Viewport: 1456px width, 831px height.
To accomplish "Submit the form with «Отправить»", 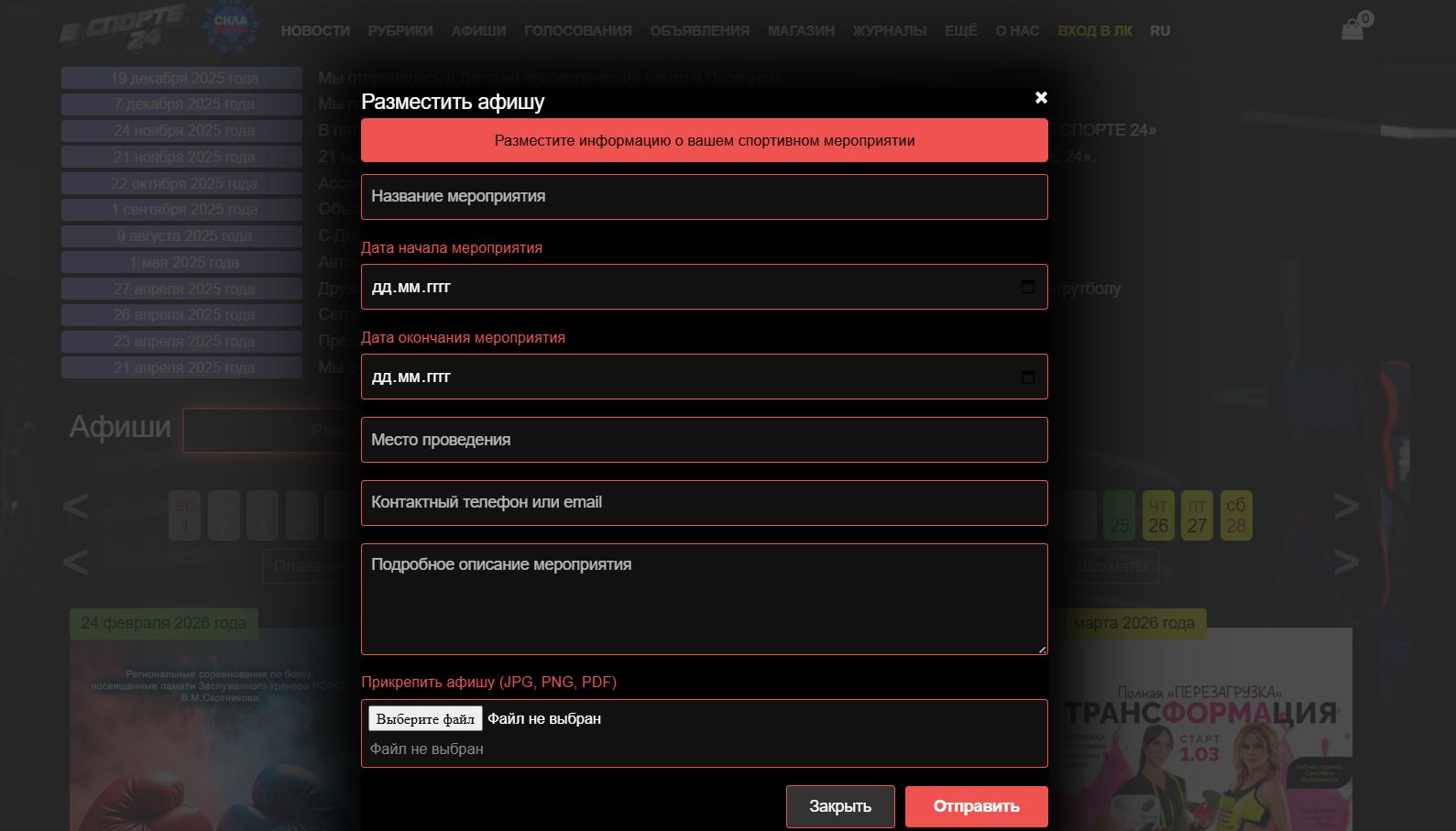I will 977,806.
